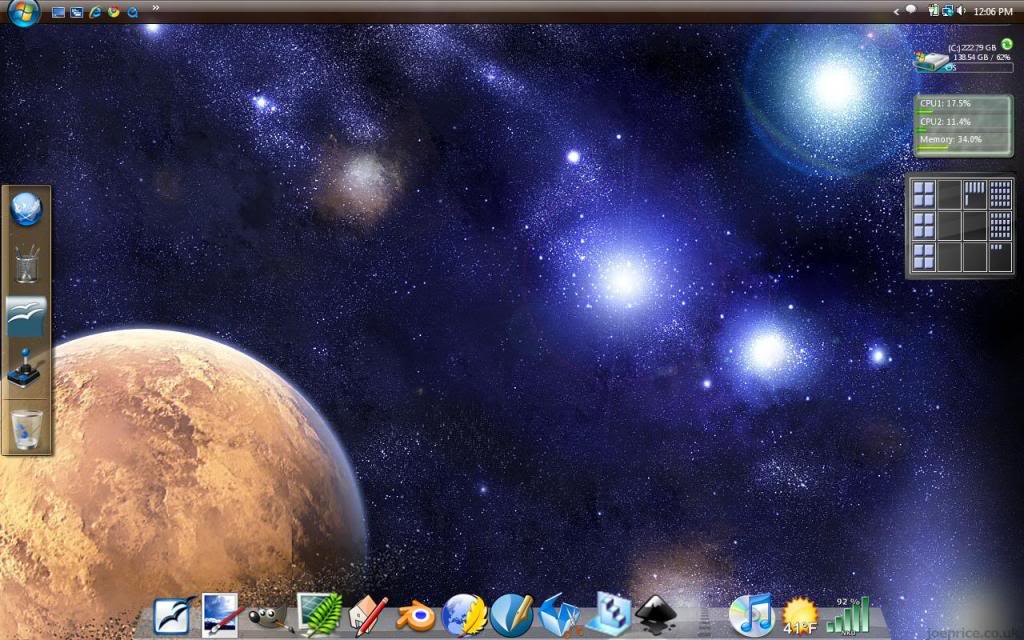Viewport: 1024px width, 640px height.
Task: Open the volume speaker tray icon
Action: tap(961, 10)
